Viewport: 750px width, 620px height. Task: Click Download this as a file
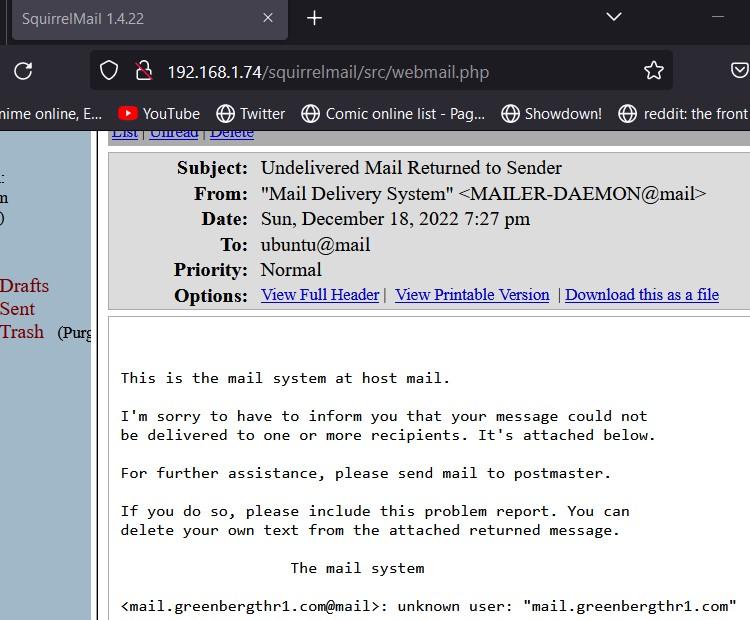pos(642,295)
